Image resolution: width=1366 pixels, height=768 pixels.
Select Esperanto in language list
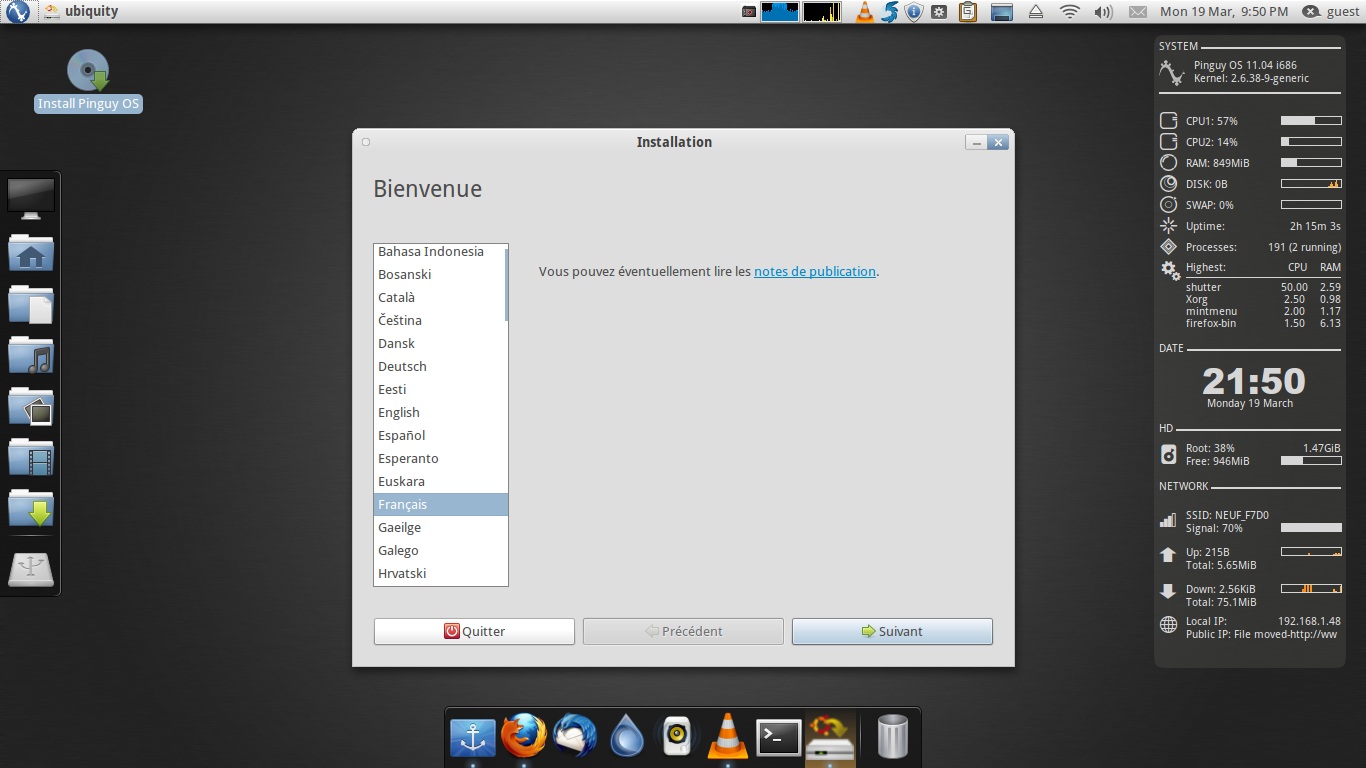click(x=440, y=458)
